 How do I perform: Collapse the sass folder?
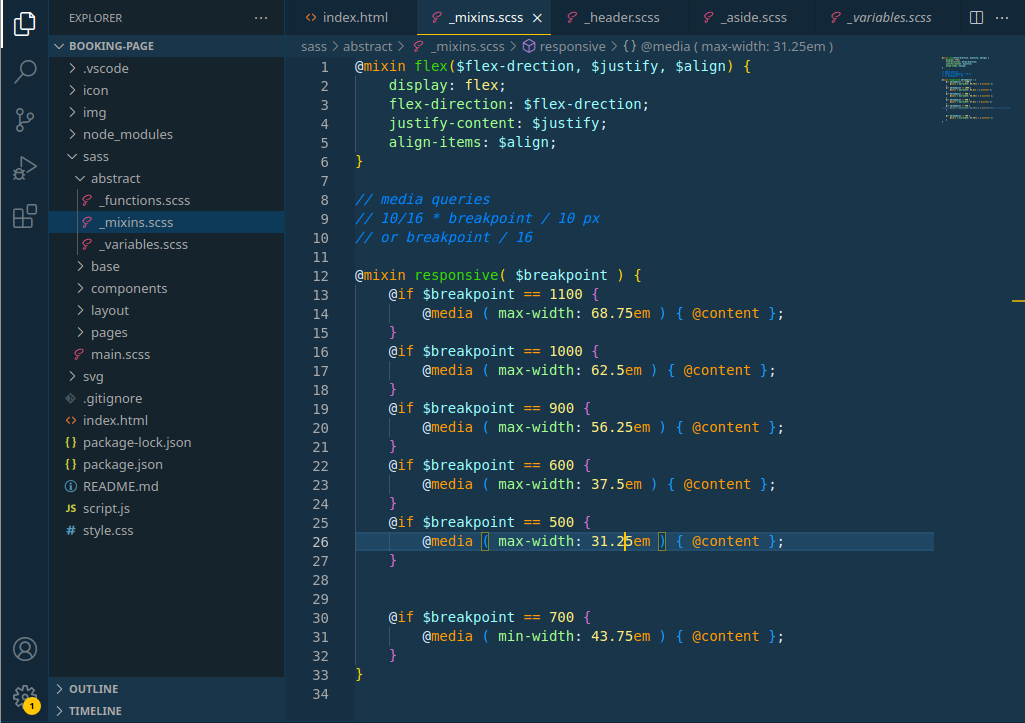[x=167, y=156]
